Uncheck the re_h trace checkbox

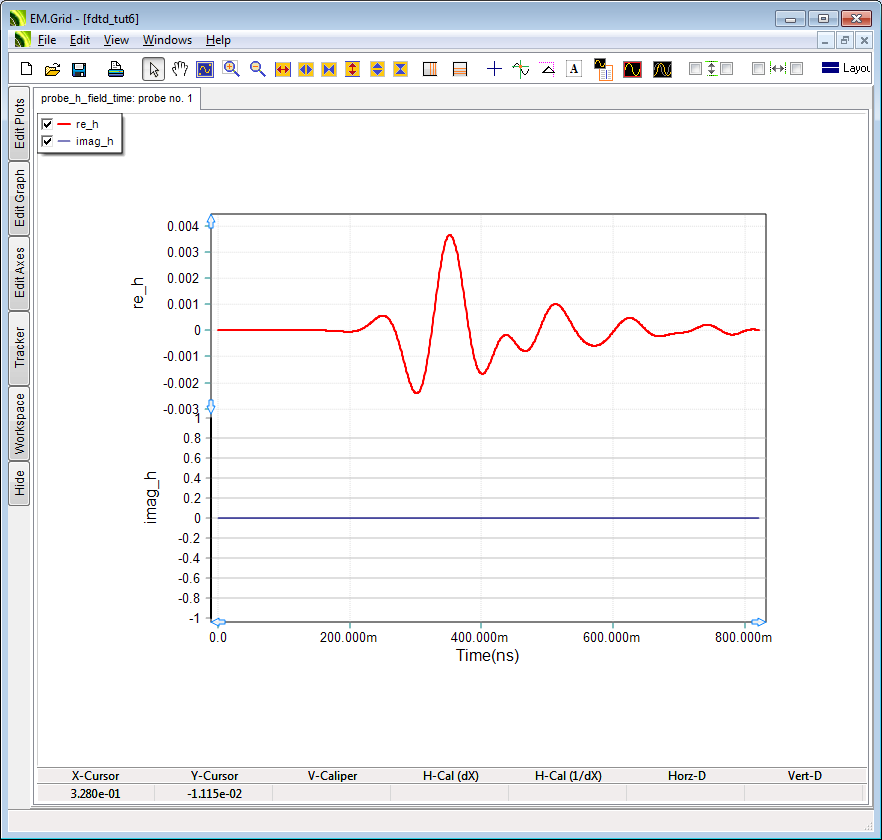point(47,124)
